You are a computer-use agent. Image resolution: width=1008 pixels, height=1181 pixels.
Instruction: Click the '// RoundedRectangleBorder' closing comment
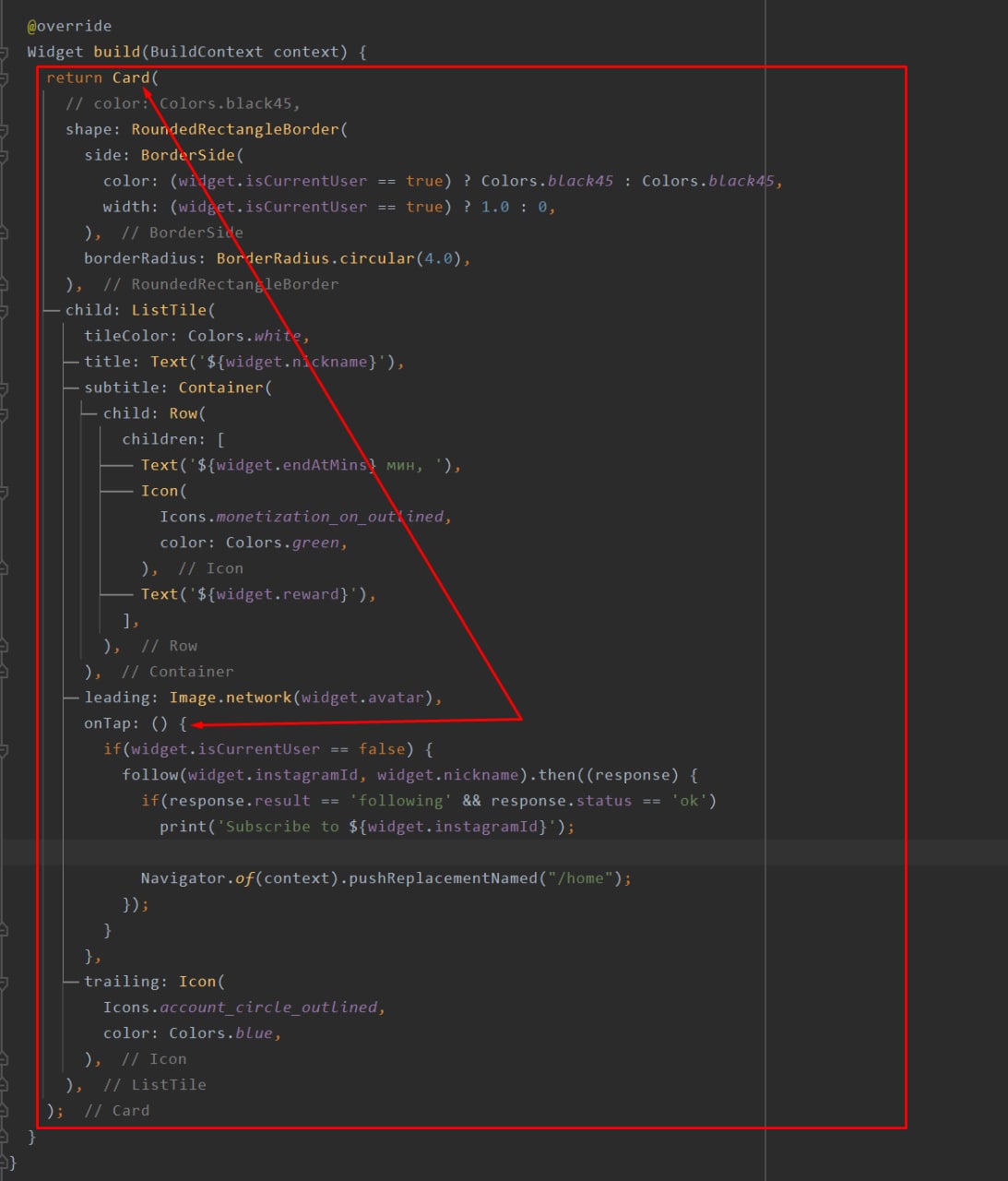pyautogui.click(x=220, y=284)
